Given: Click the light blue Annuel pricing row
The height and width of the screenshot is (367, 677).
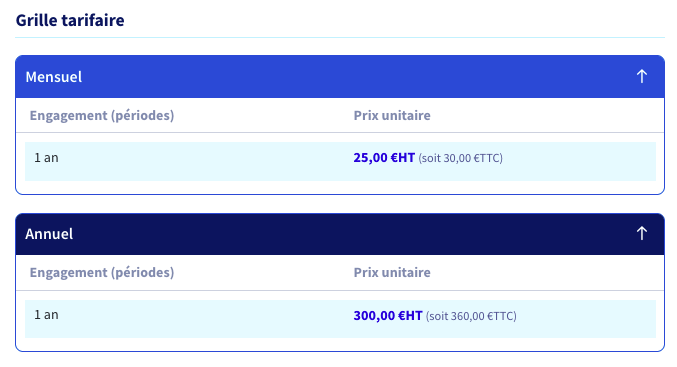Looking at the screenshot, I should (340, 319).
